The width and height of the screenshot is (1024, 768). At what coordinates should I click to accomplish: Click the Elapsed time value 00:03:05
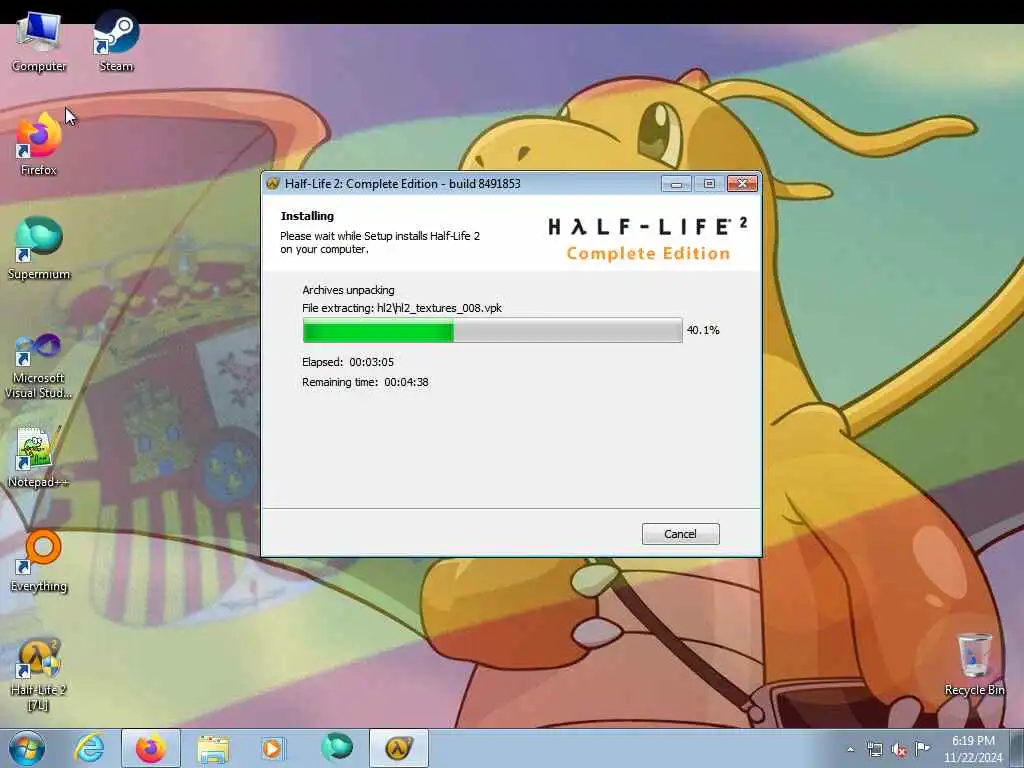click(372, 362)
